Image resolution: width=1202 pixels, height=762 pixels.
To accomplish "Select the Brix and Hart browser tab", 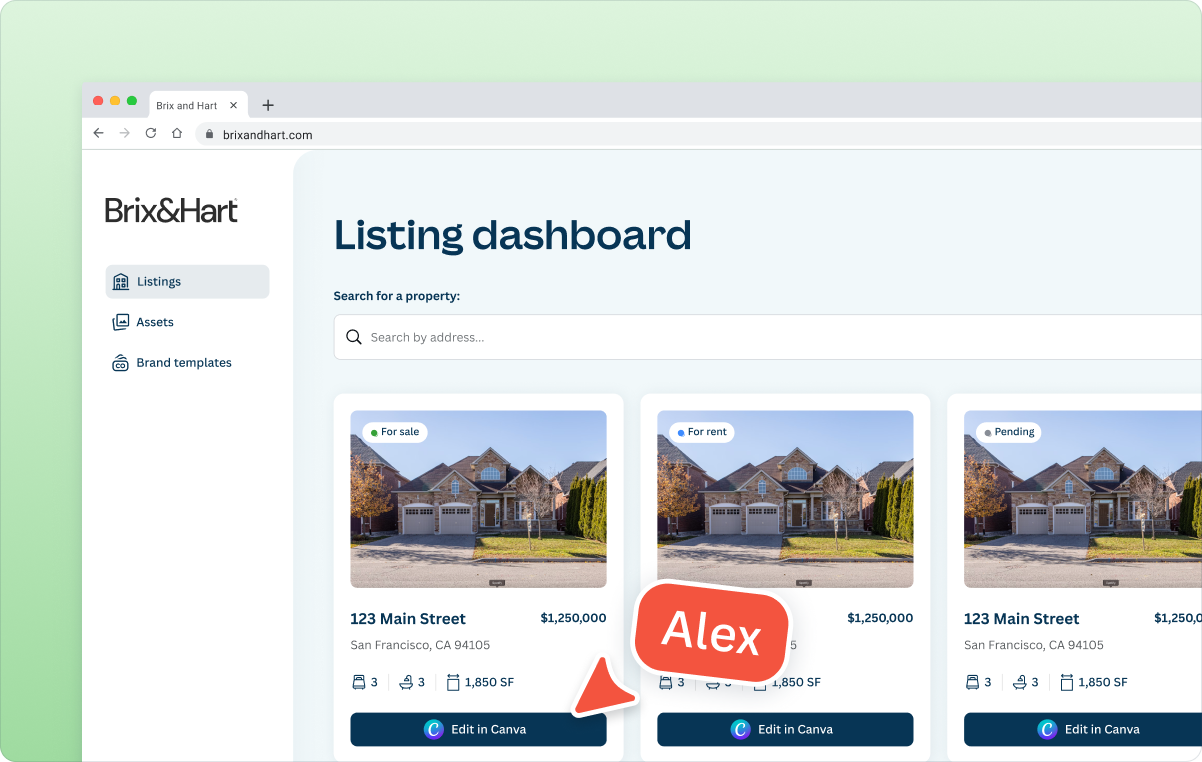I will pos(187,105).
